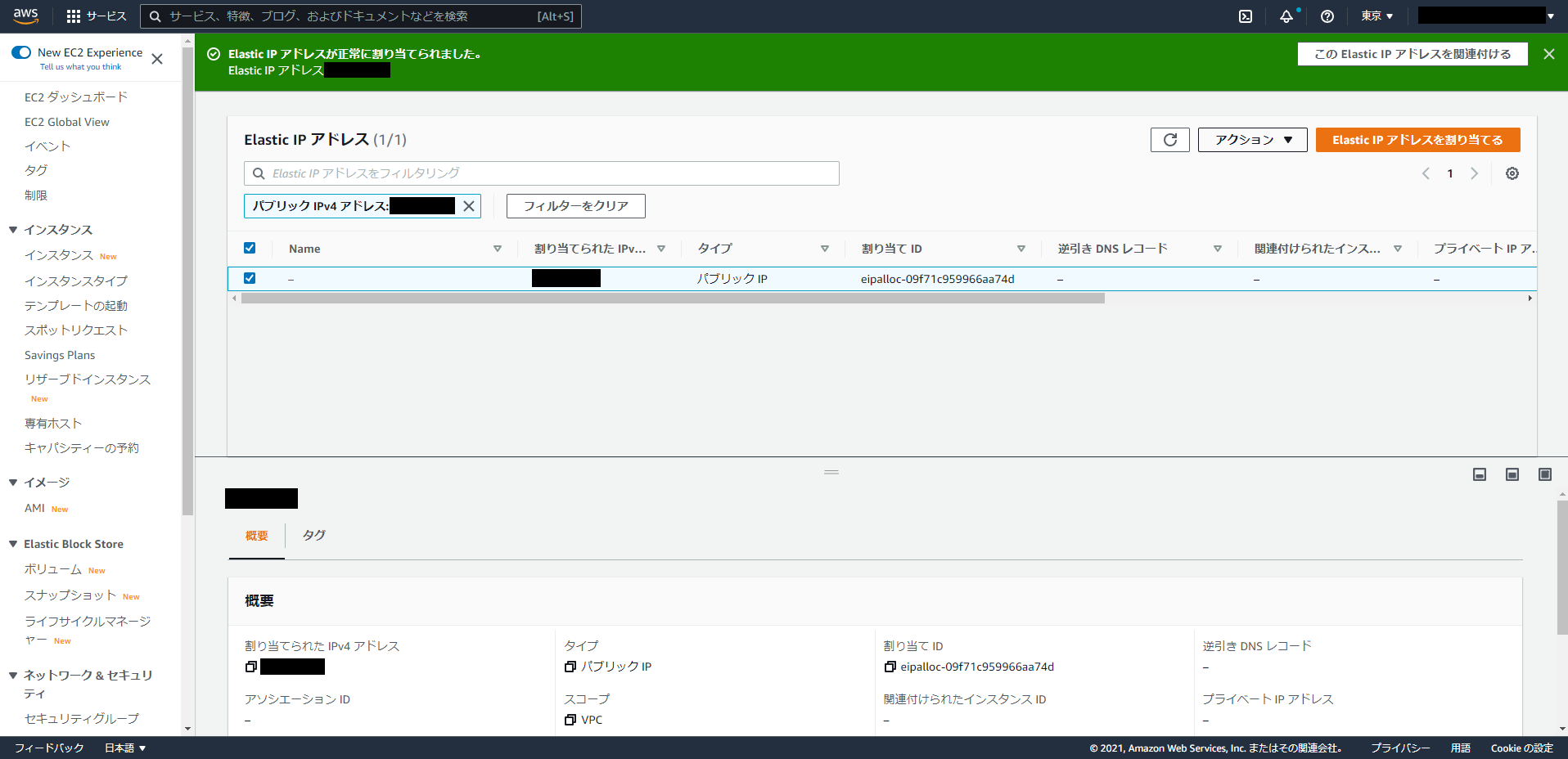The width and height of the screenshot is (1568, 759).
Task: Switch to the タグ tab
Action: [314, 535]
